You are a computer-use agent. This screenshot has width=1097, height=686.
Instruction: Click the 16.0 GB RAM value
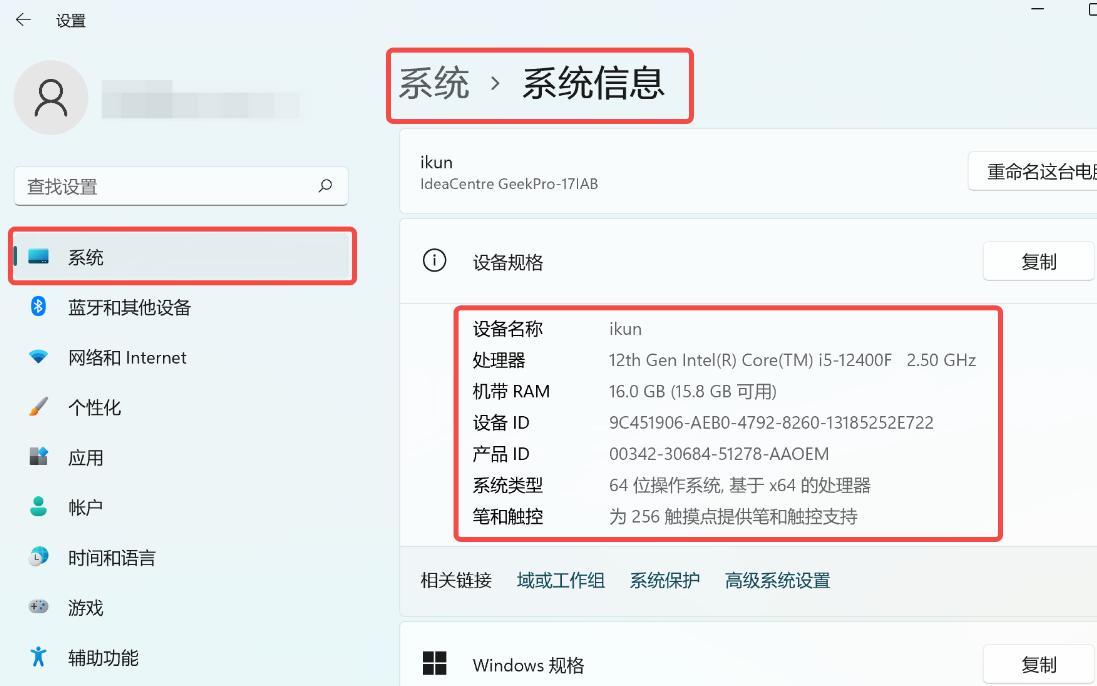[x=693, y=392]
